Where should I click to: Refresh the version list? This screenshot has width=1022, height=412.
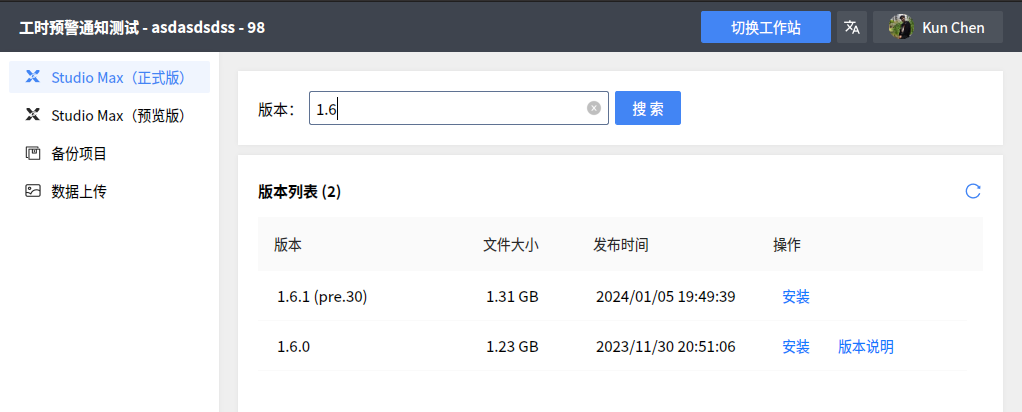[973, 191]
